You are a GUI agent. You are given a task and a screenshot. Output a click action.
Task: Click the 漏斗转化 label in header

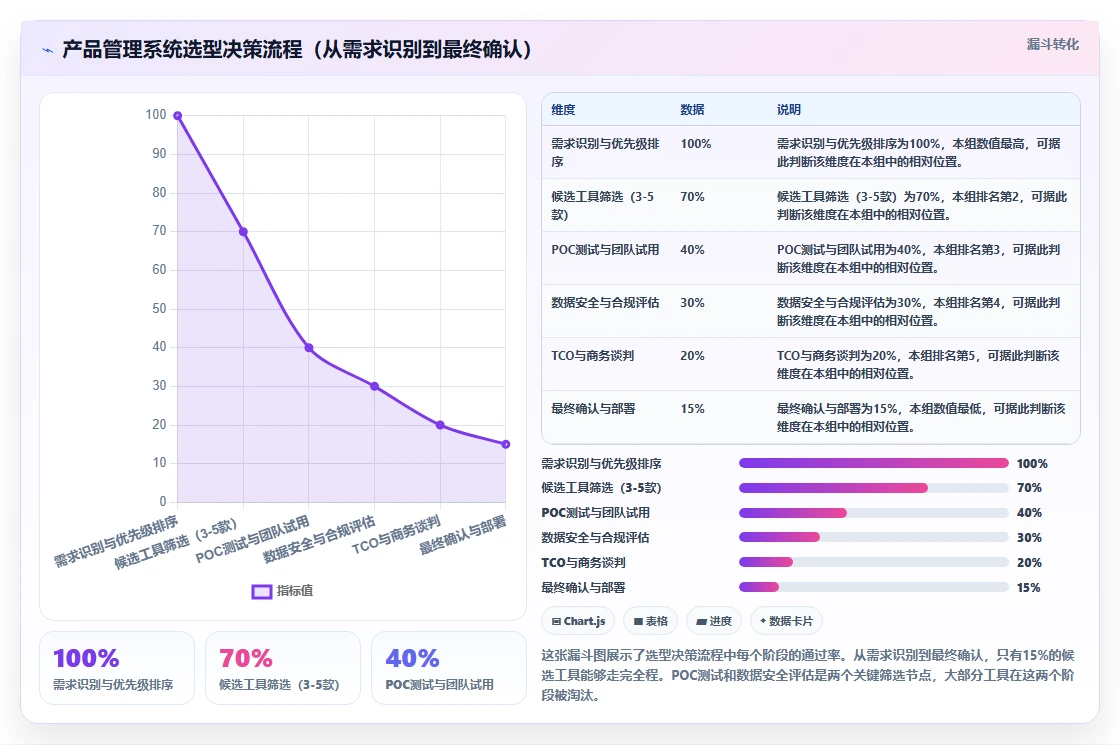click(x=1052, y=44)
